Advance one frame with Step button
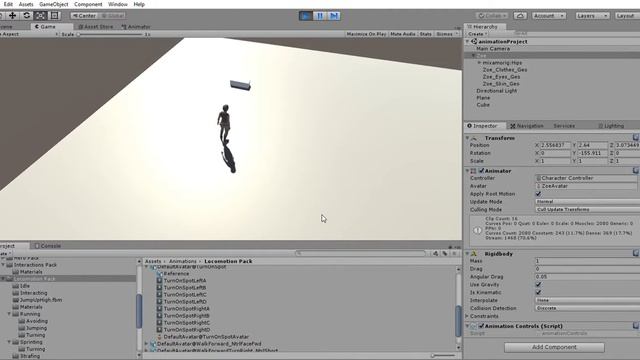Viewport: 640px width, 360px height. click(334, 16)
